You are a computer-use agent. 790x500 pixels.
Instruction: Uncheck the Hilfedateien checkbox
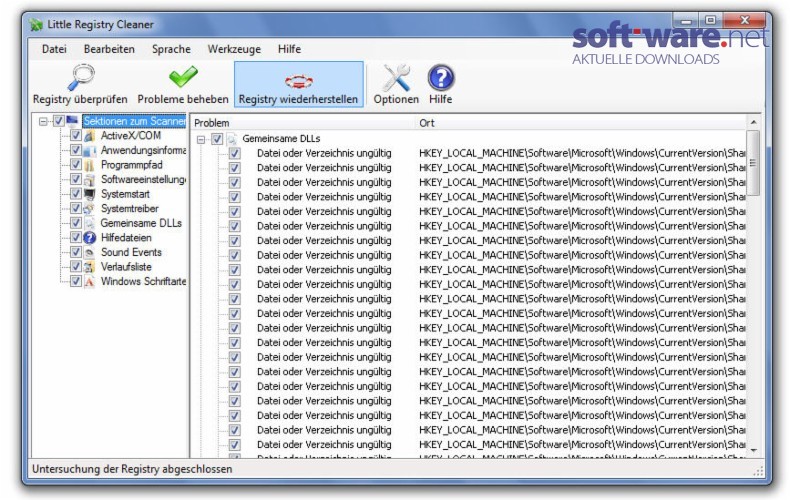click(x=76, y=237)
